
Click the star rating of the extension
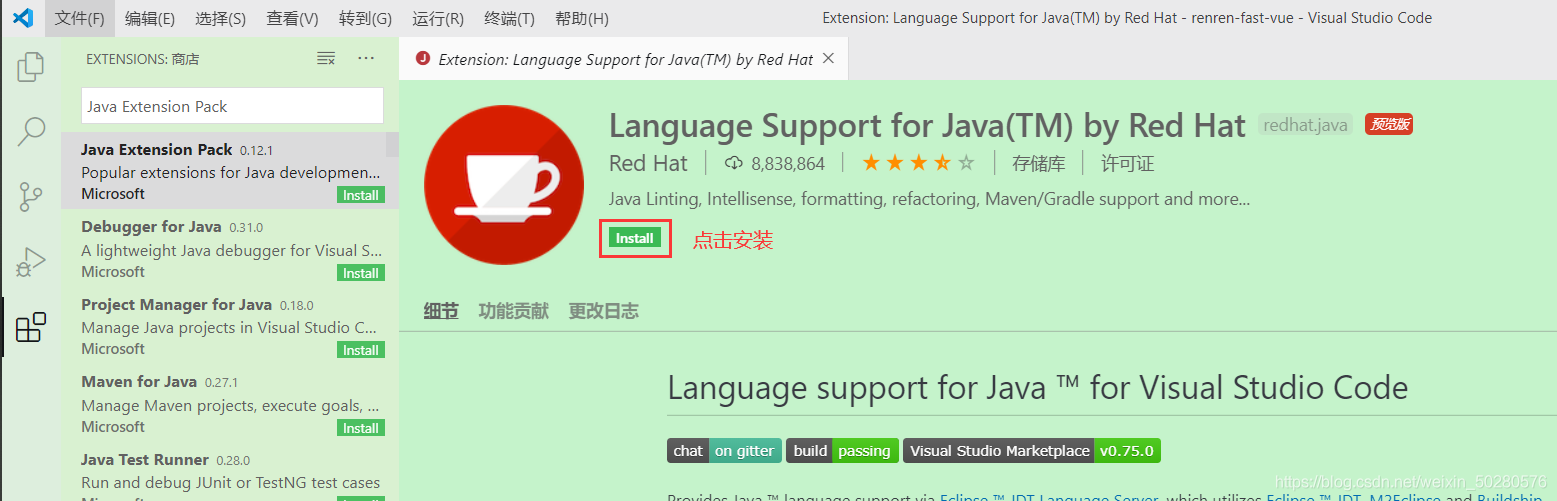(918, 163)
